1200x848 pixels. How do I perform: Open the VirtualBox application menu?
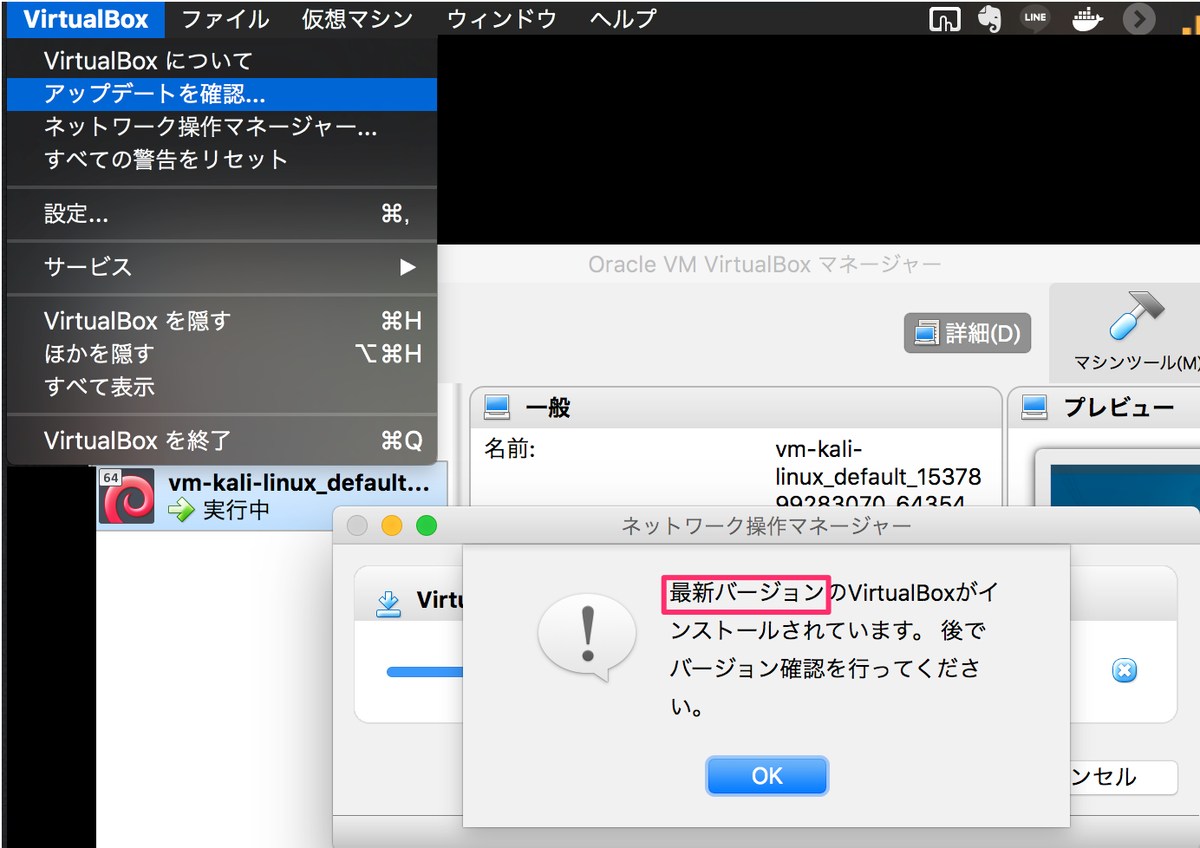click(x=85, y=18)
